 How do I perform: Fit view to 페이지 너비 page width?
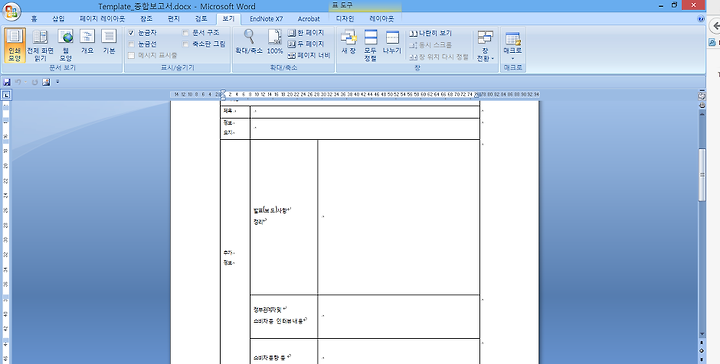309,56
